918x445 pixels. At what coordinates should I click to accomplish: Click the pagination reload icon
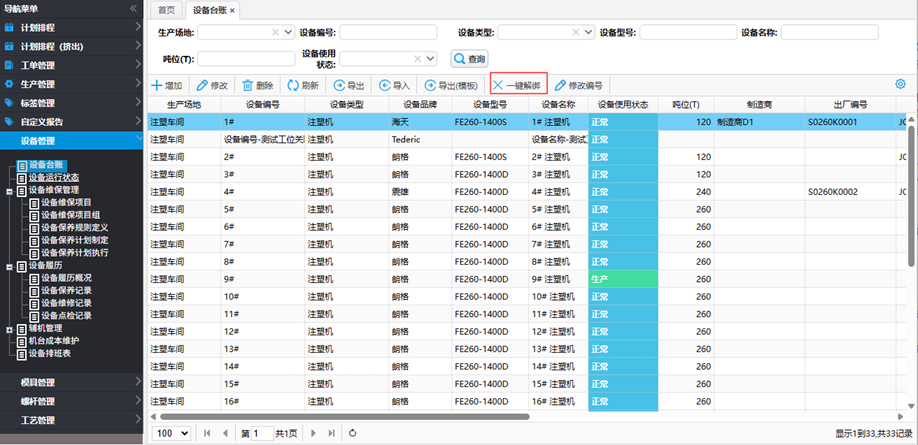pos(352,433)
